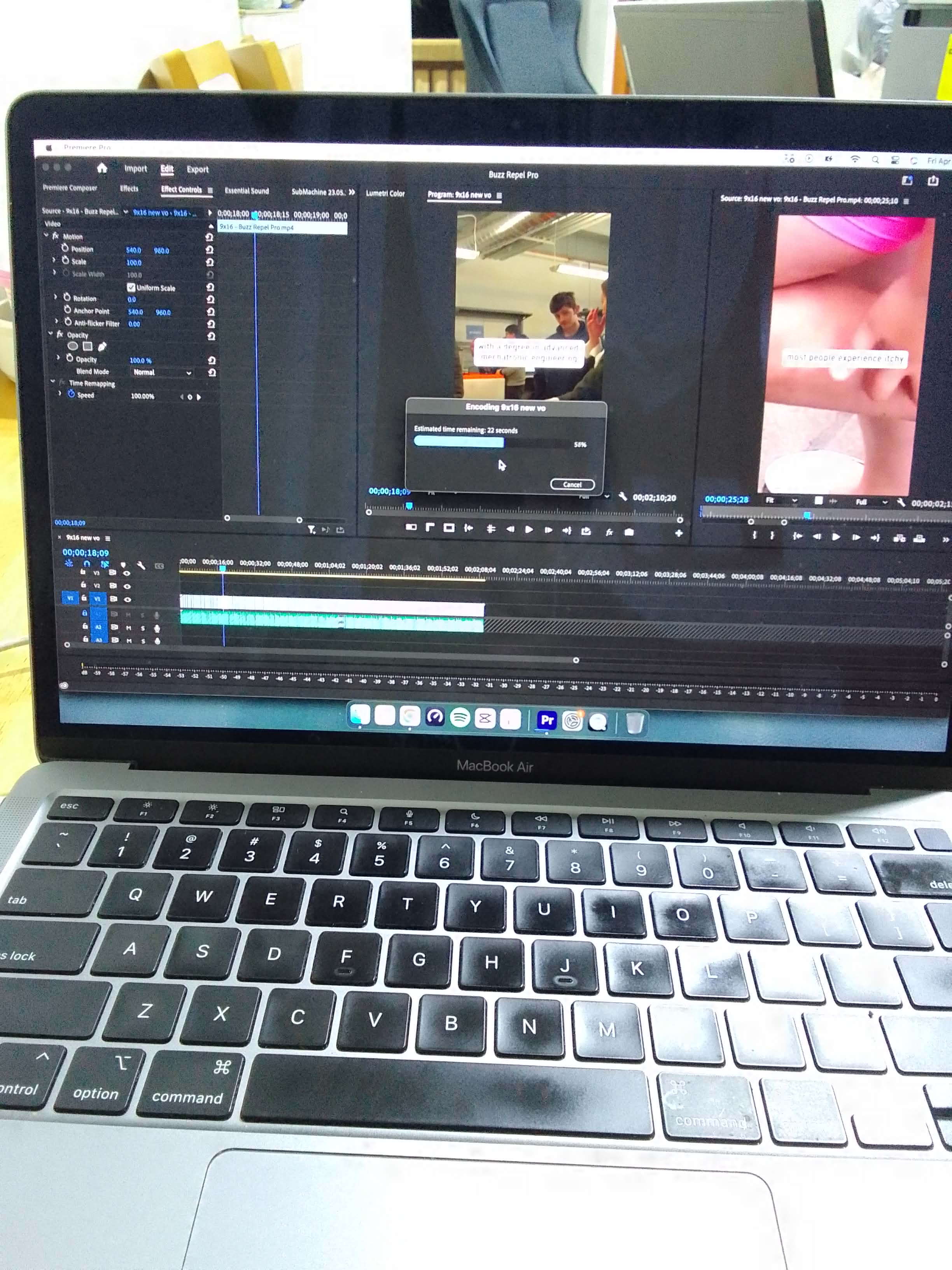The height and width of the screenshot is (1270, 952).
Task: Insert the source clip into the timeline
Action: tap(899, 538)
